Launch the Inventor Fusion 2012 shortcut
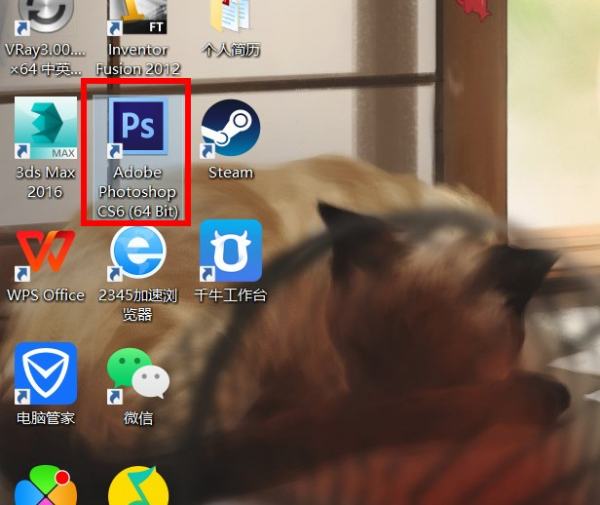Screen dimensions: 600x505 pos(138,17)
